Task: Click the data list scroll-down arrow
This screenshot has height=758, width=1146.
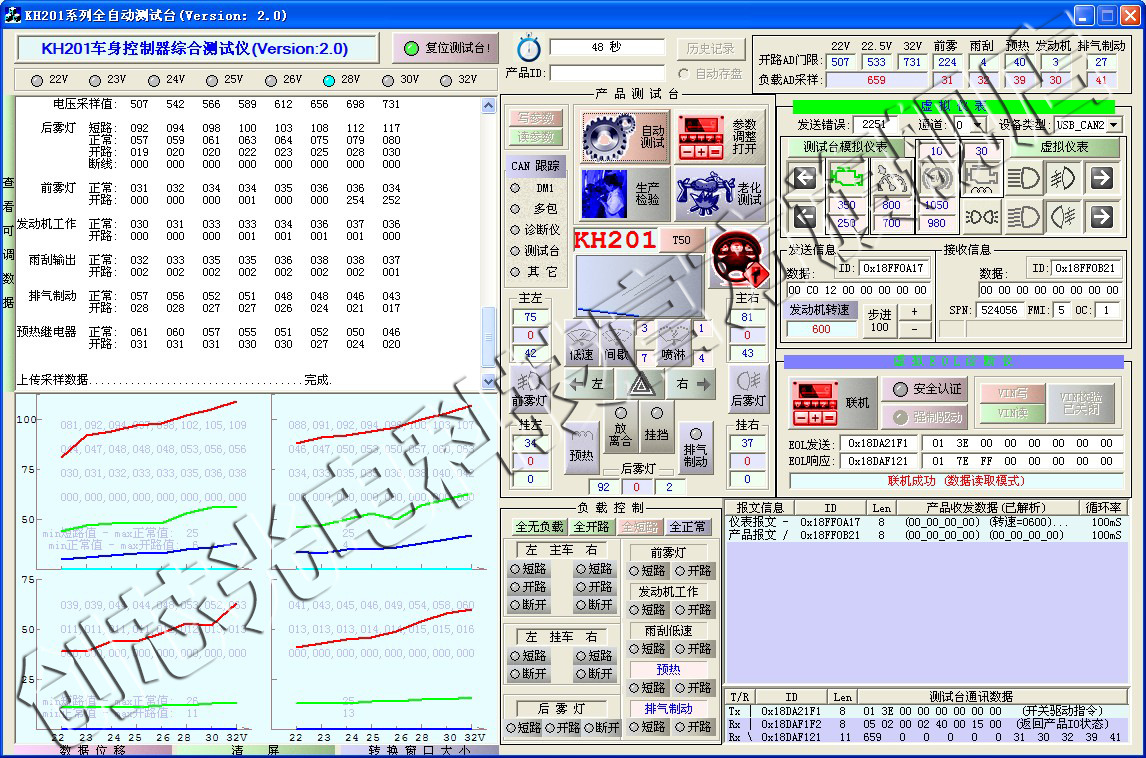Action: 488,381
